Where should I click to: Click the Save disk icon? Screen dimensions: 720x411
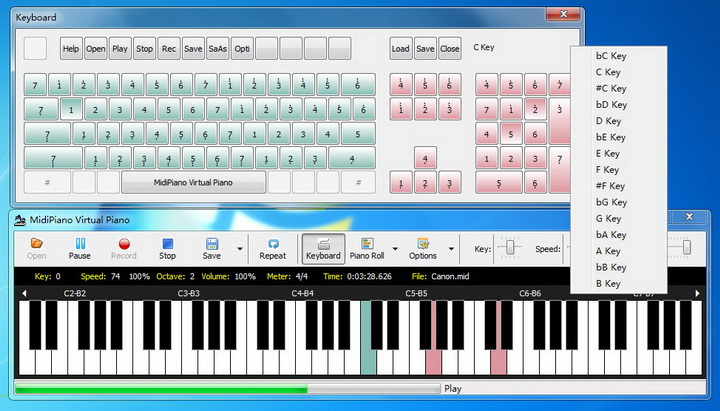(x=212, y=243)
